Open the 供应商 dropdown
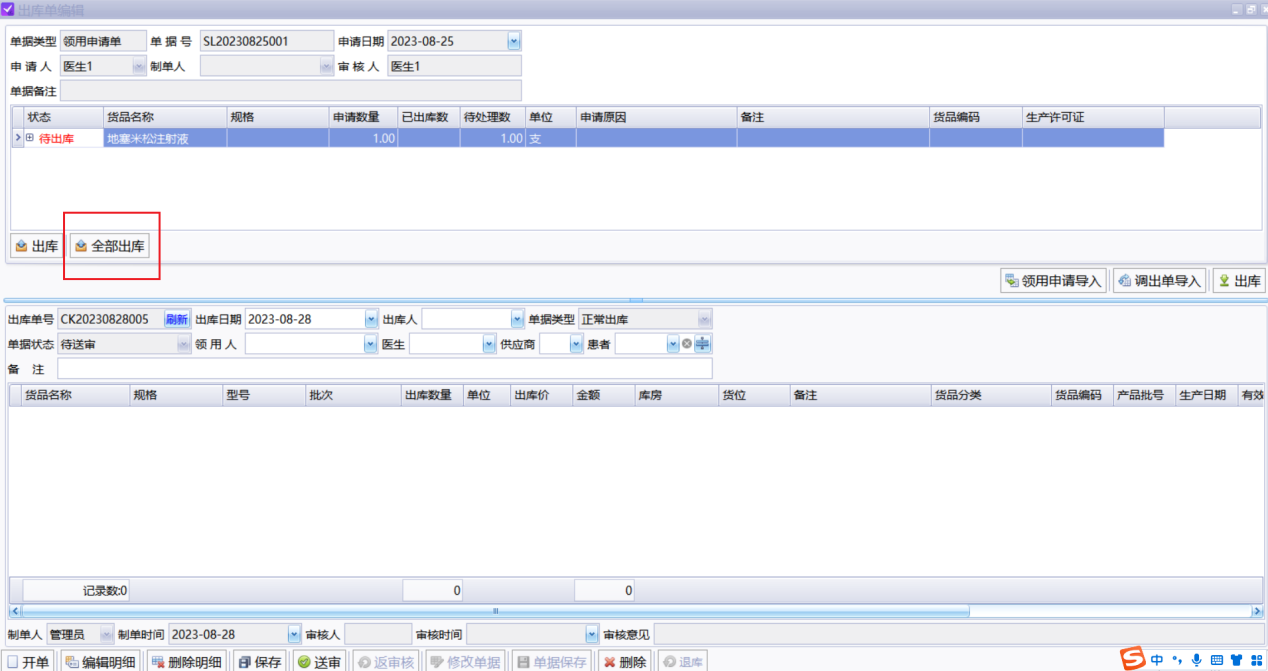Screen dimensions: 1268x671 point(576,344)
